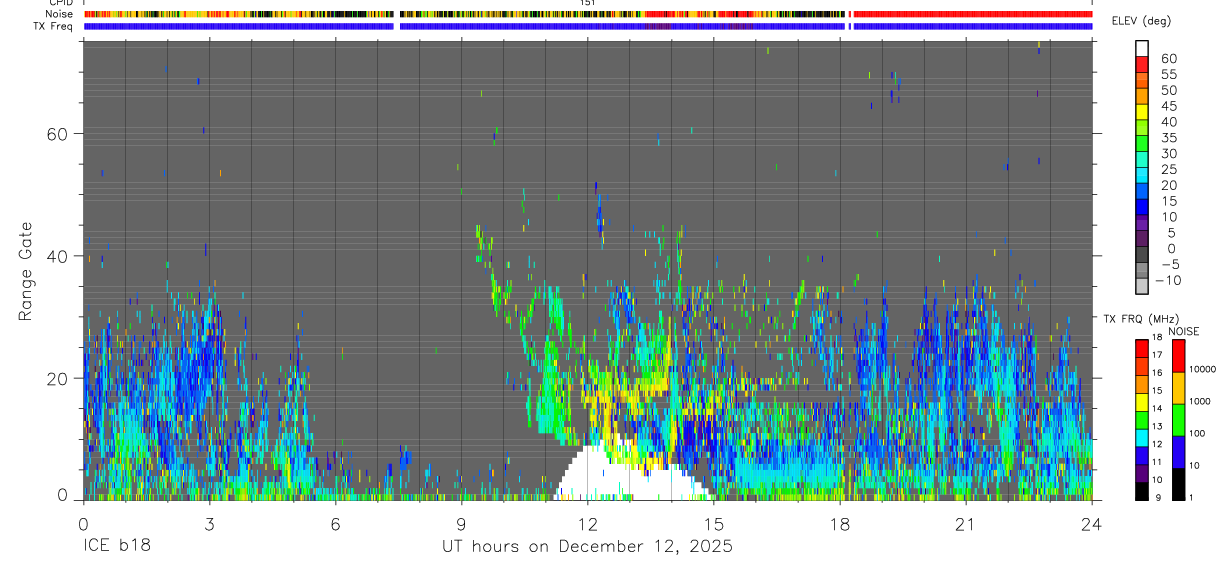
Task: Click the 12 tick label on UT hours axis
Action: coord(588,524)
